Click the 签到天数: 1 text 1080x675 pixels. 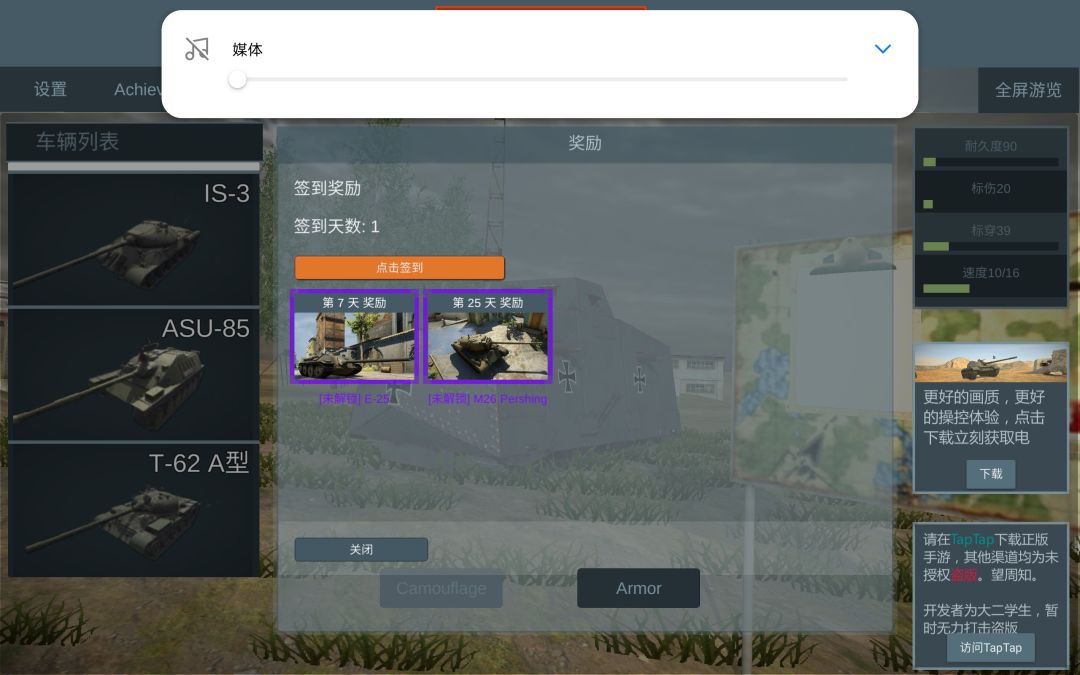pyautogui.click(x=337, y=227)
